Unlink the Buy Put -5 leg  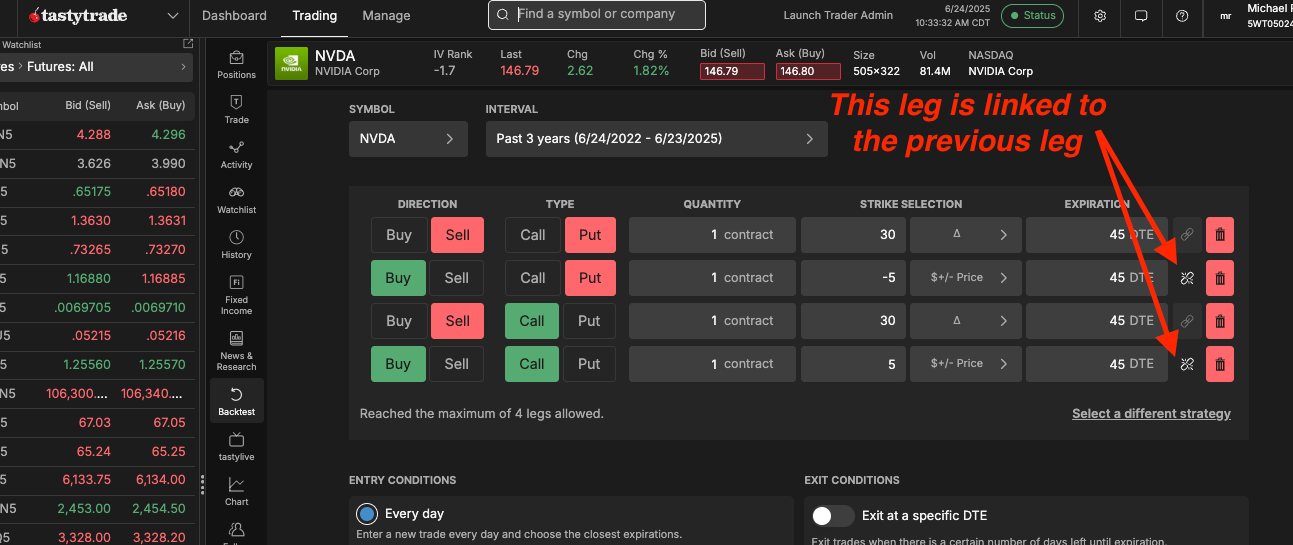[x=1187, y=278]
